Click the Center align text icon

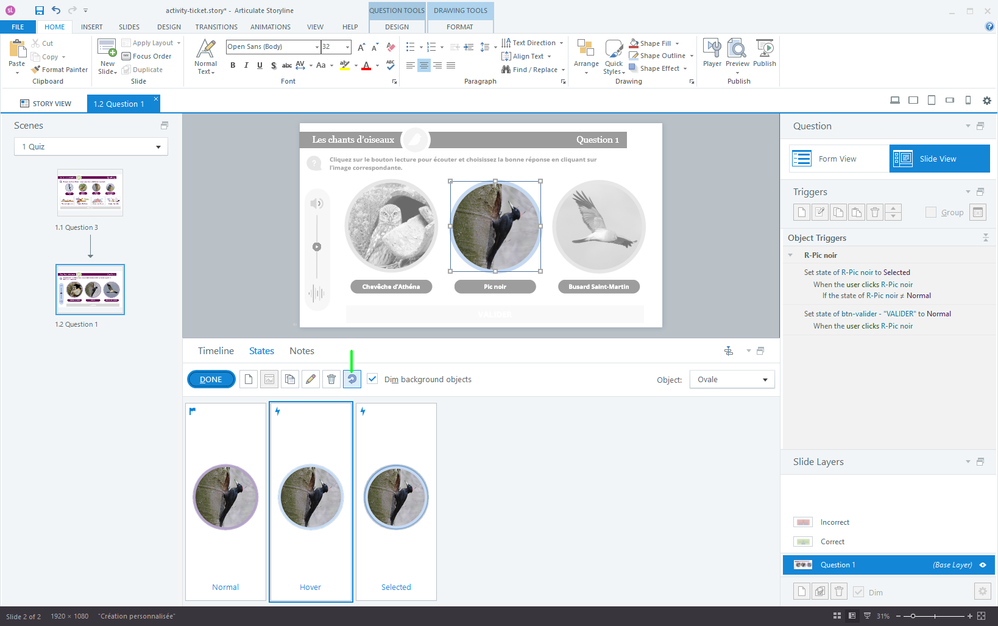click(424, 66)
